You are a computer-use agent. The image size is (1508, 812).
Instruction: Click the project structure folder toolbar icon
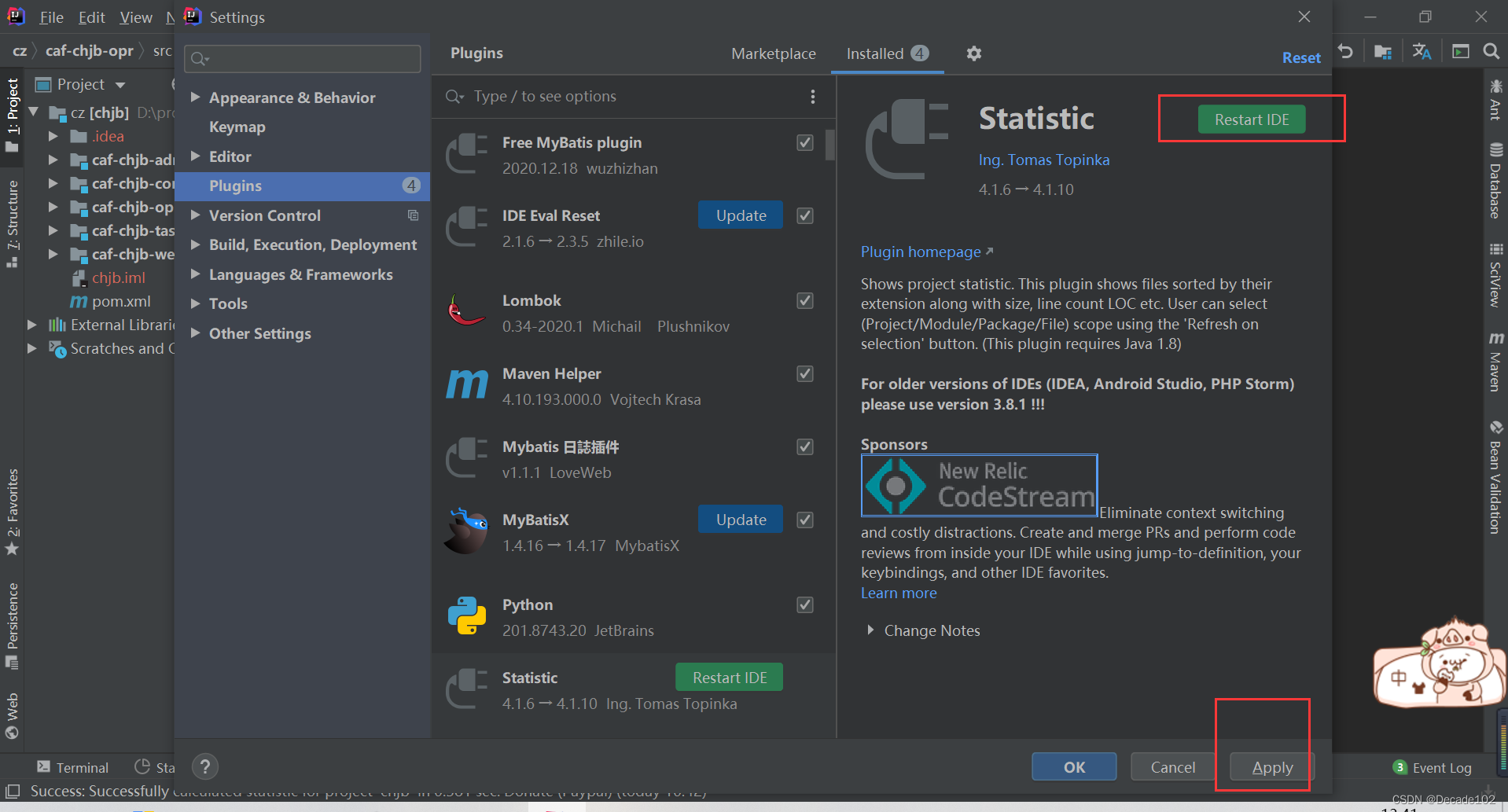point(1383,52)
